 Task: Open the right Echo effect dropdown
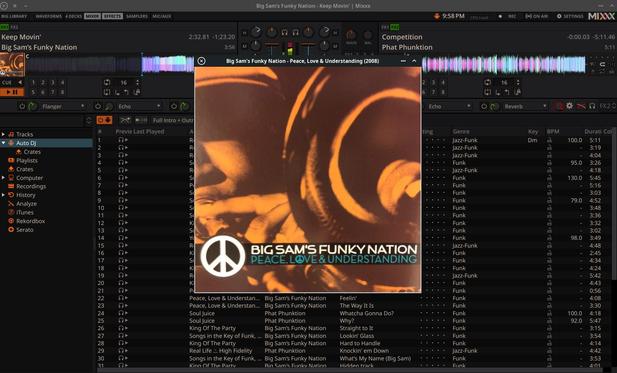pyautogui.click(x=449, y=106)
